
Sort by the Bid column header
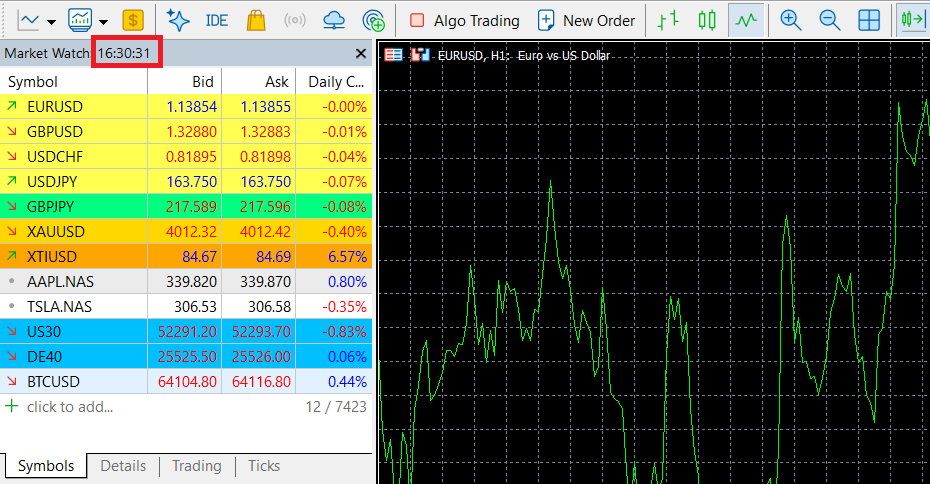pyautogui.click(x=184, y=82)
